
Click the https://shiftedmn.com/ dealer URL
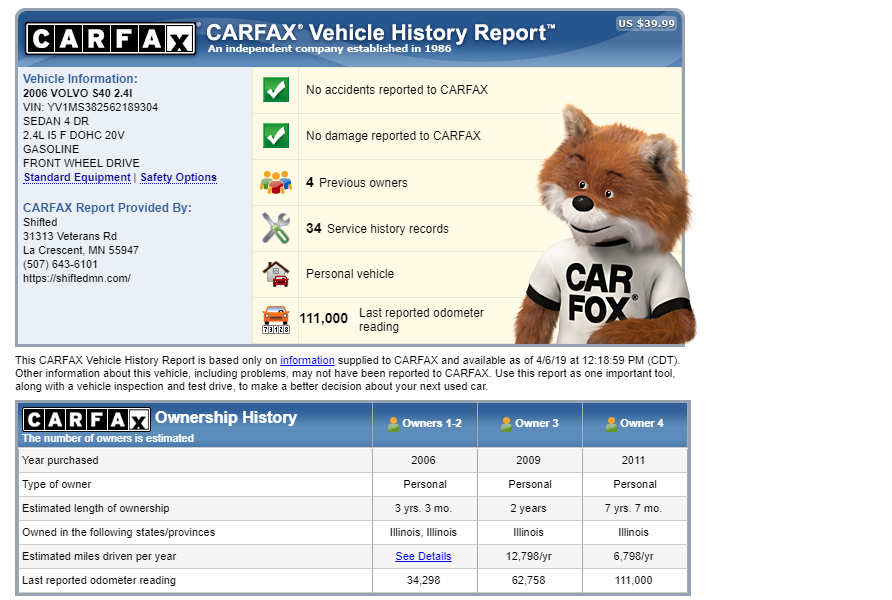click(x=77, y=278)
